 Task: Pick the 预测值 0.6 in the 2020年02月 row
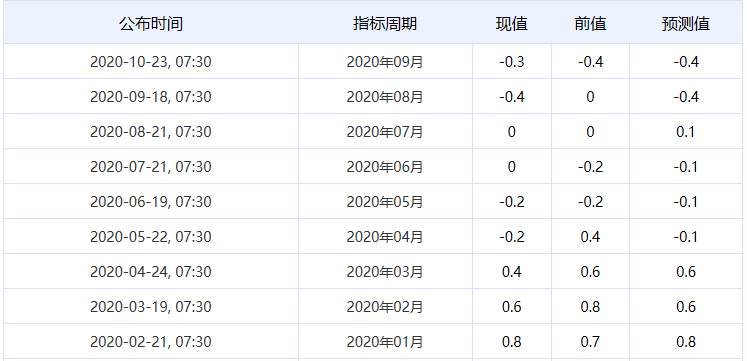pos(686,307)
